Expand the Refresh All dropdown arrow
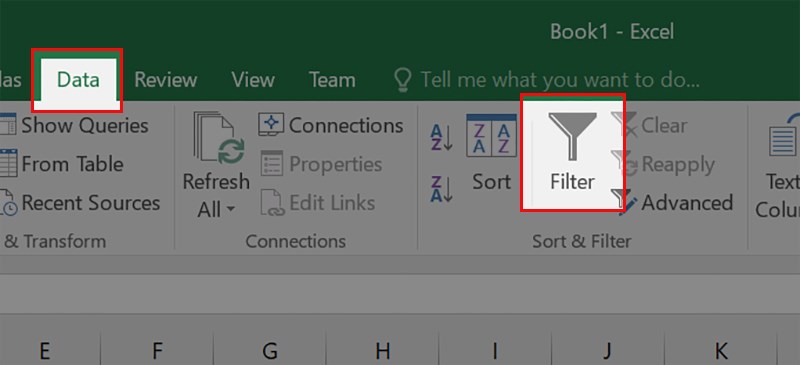The width and height of the screenshot is (800, 365). point(230,209)
